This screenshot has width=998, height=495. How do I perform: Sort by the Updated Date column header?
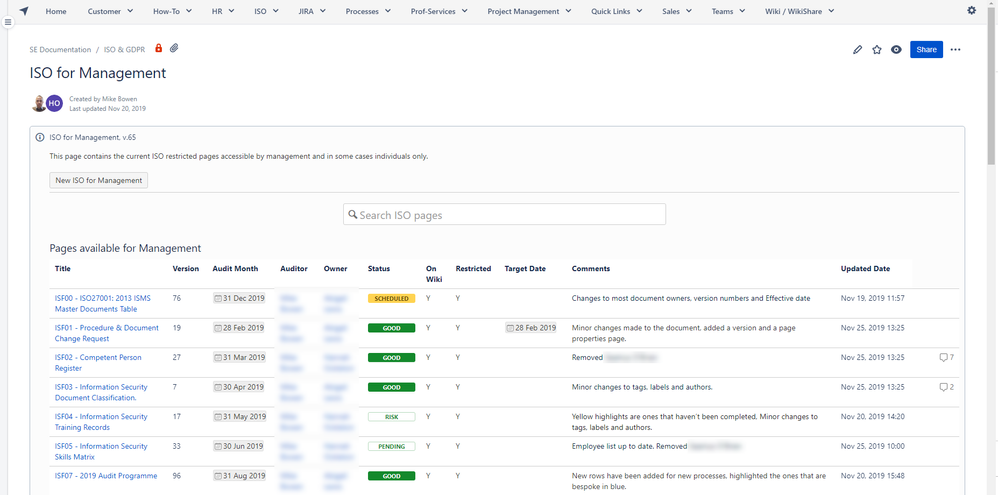tap(865, 268)
